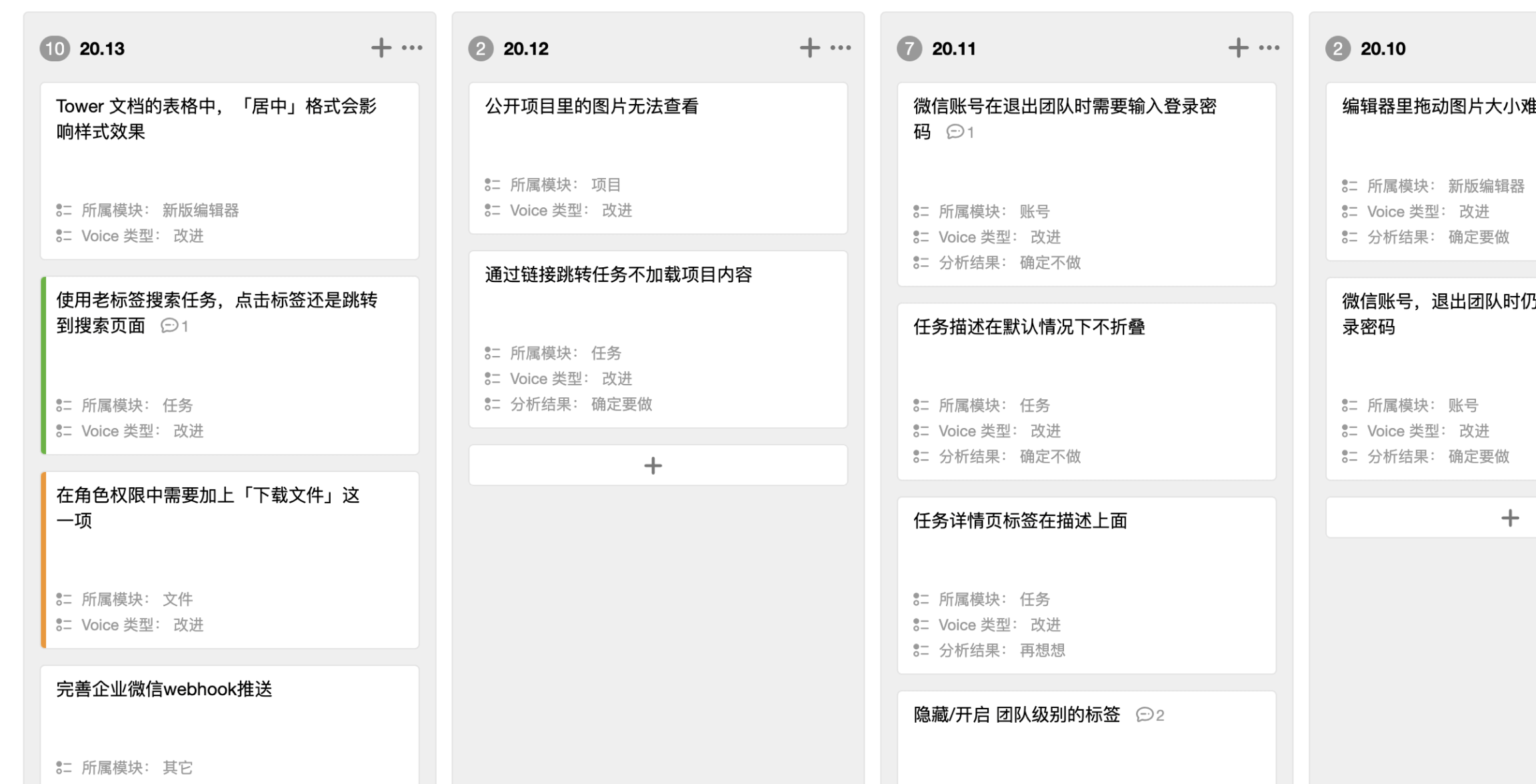
Task: Click the 2 count badge of 20.10
Action: [1338, 49]
